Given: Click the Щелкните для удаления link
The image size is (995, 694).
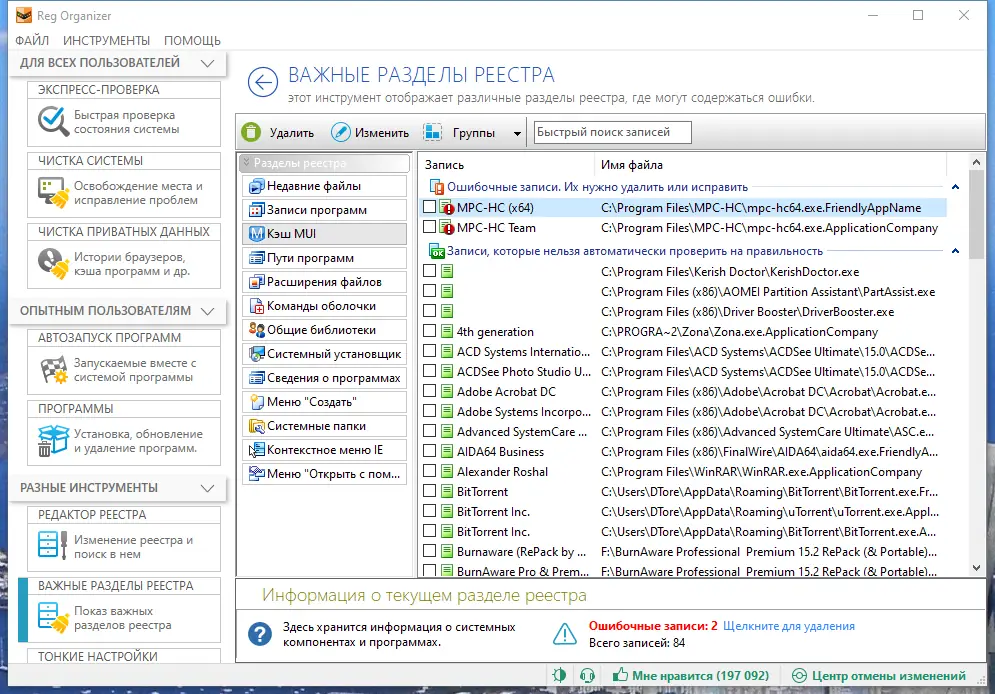Looking at the screenshot, I should coord(789,625).
